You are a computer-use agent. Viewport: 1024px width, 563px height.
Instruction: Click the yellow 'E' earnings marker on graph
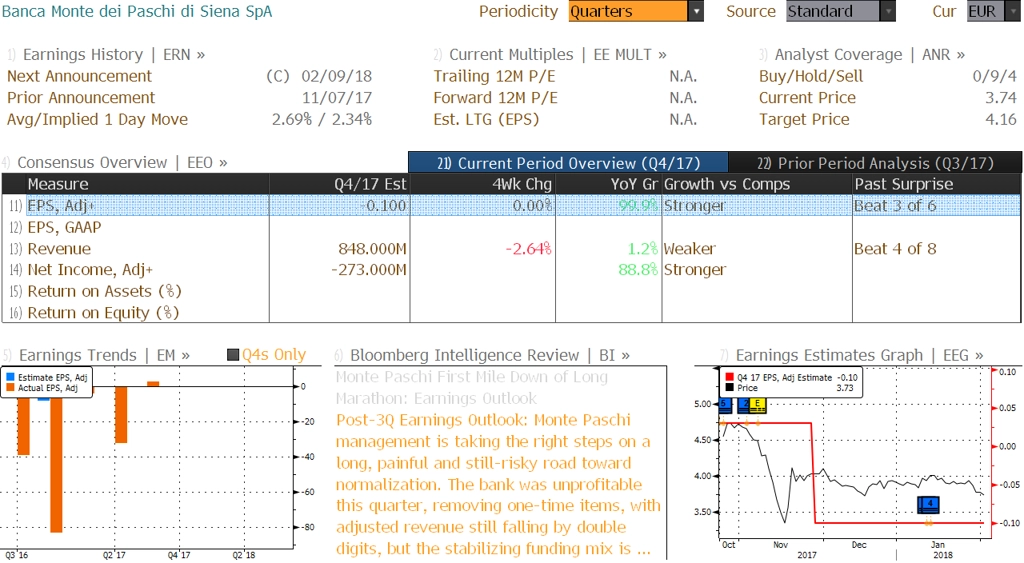(x=758, y=405)
